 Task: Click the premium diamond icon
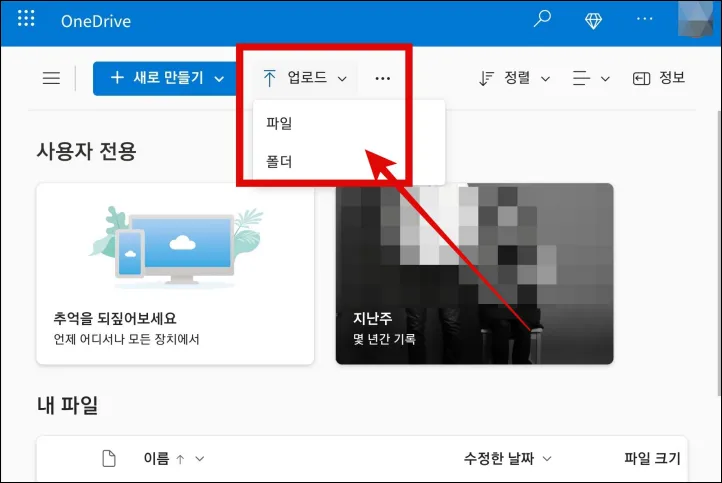pyautogui.click(x=593, y=21)
